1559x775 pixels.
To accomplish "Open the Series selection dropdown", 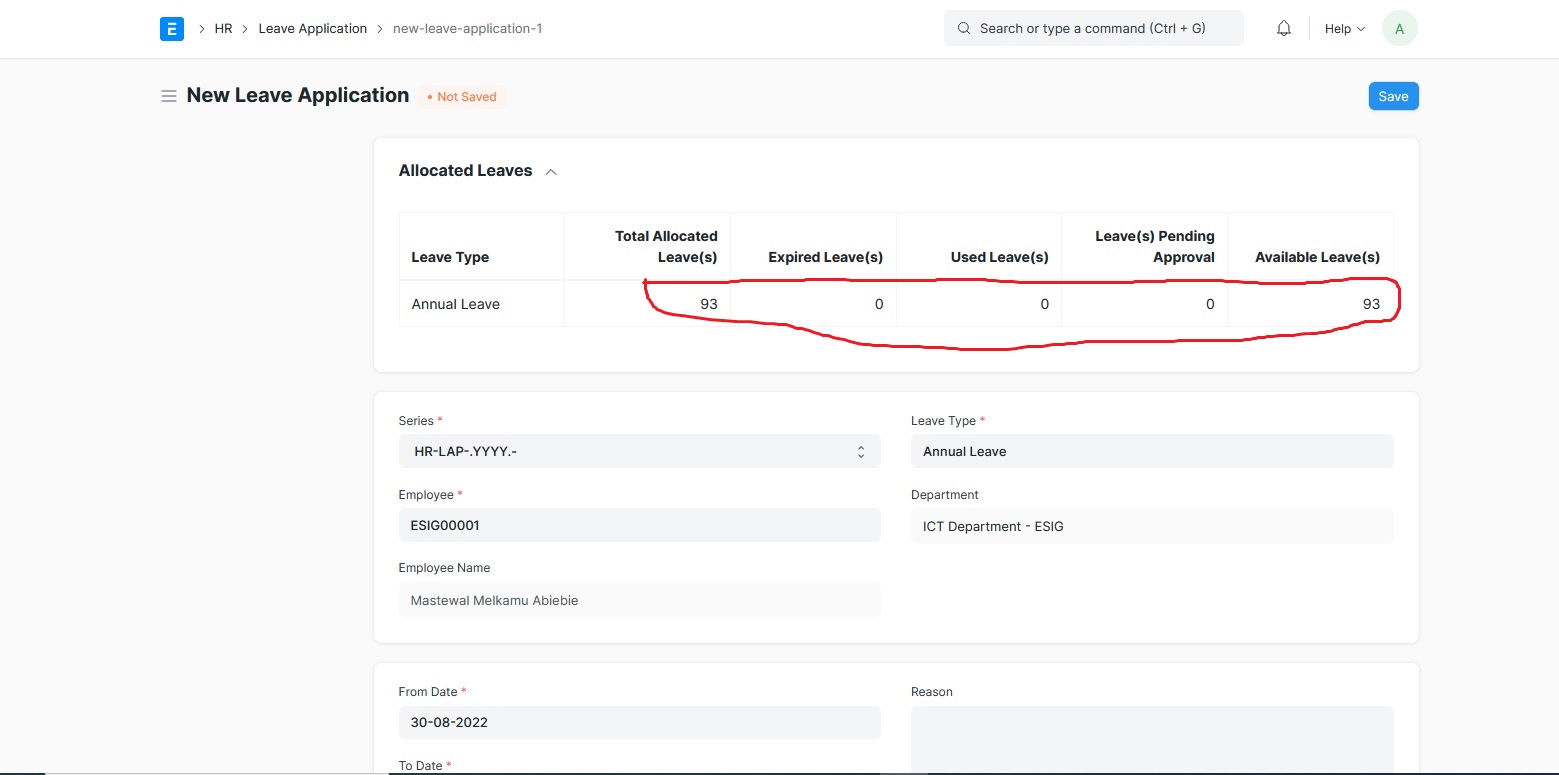I will [639, 451].
